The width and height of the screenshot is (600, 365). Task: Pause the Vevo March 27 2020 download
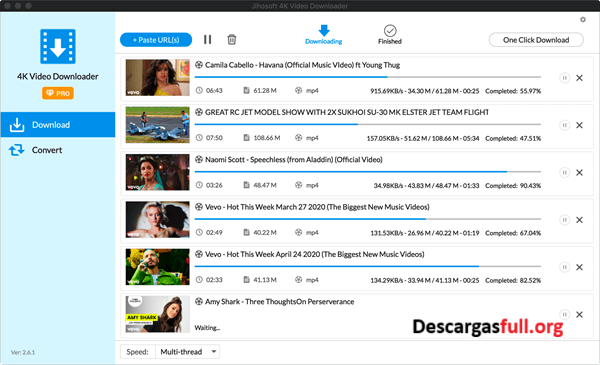click(x=564, y=220)
